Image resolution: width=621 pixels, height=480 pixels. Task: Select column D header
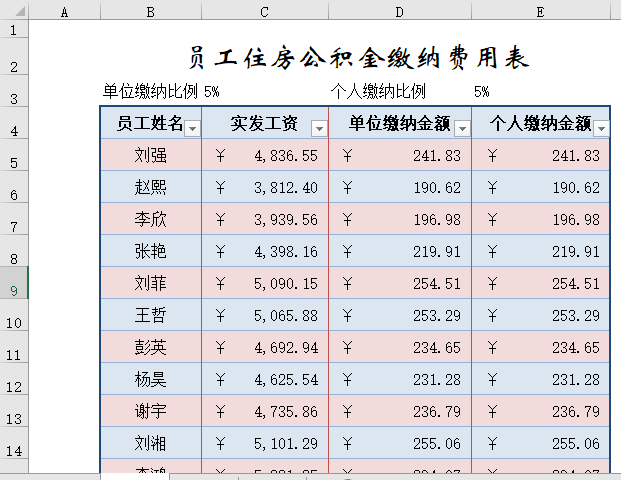[x=399, y=11]
